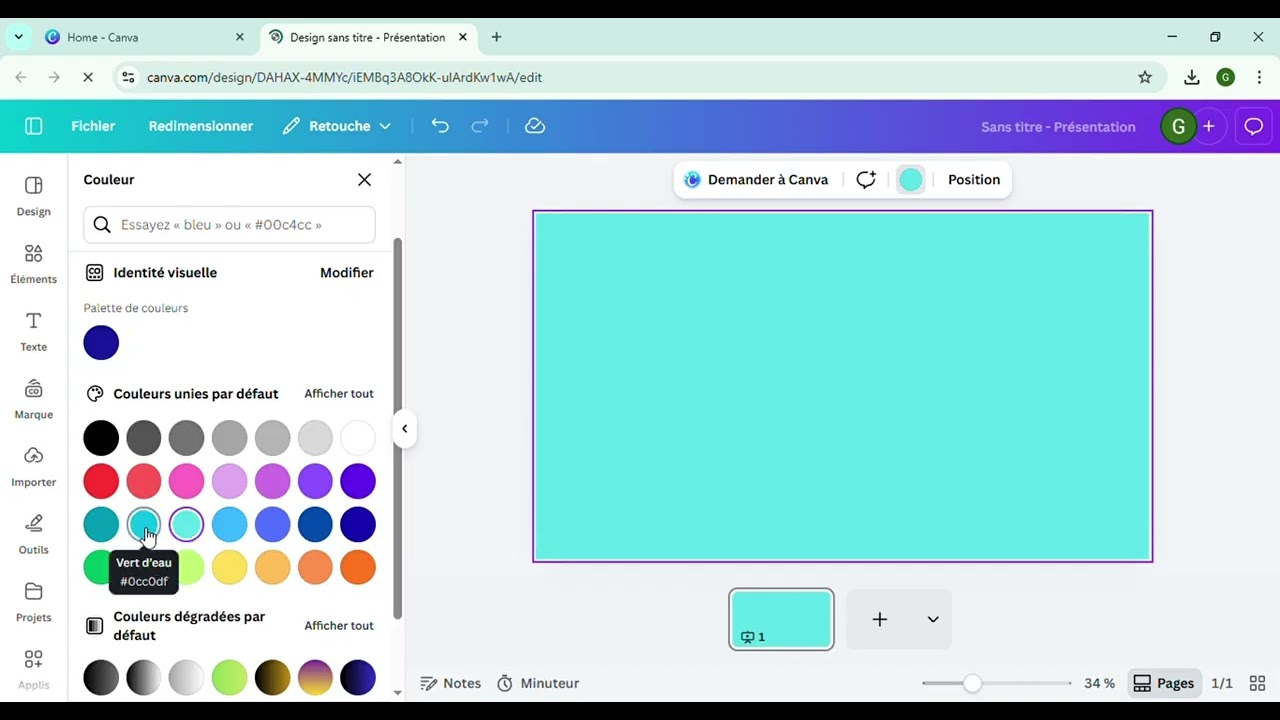This screenshot has height=720, width=1280.
Task: Click Afficher tout for Couleurs unies
Action: 339,394
